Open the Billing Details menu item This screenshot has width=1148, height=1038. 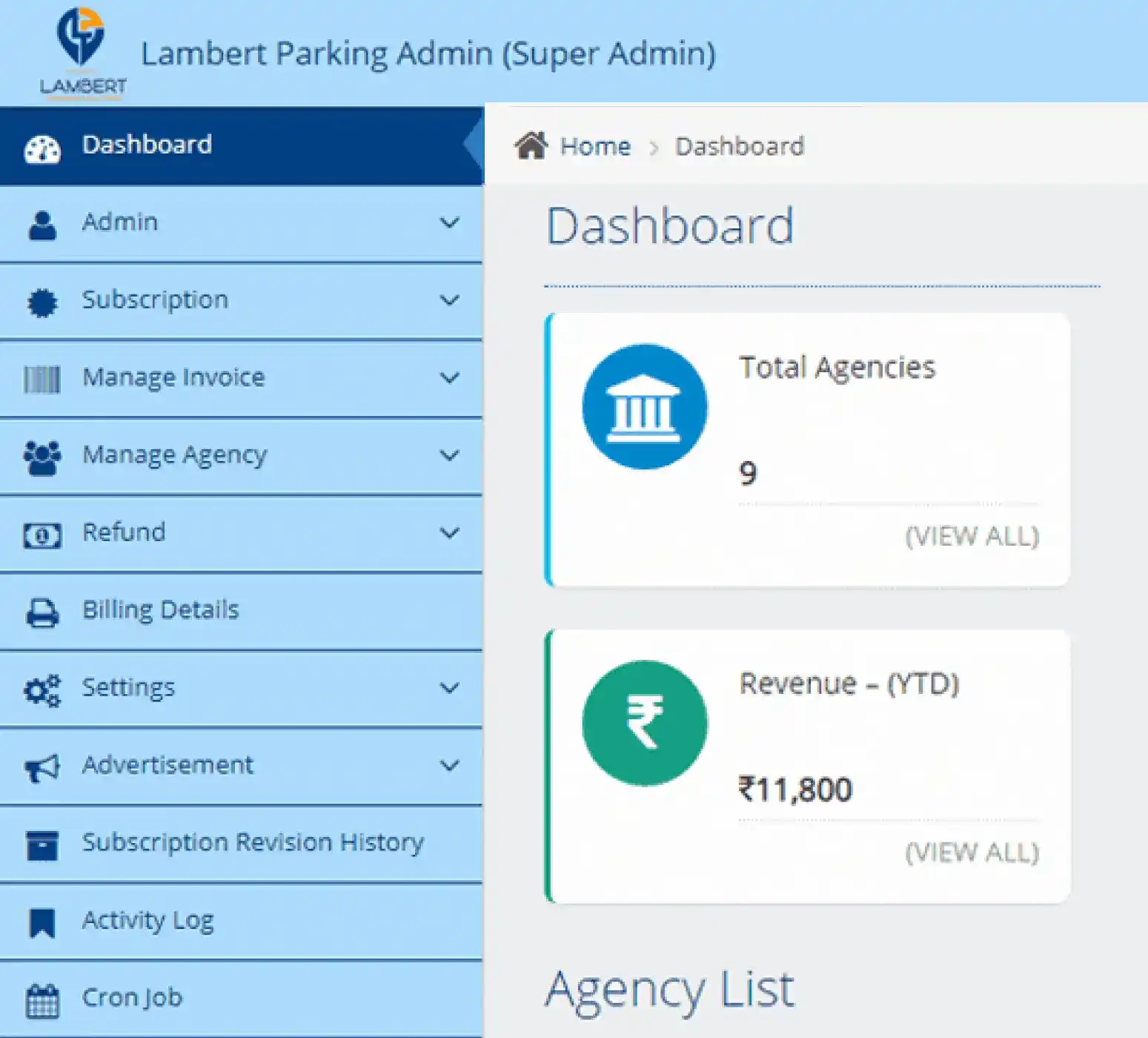click(160, 610)
